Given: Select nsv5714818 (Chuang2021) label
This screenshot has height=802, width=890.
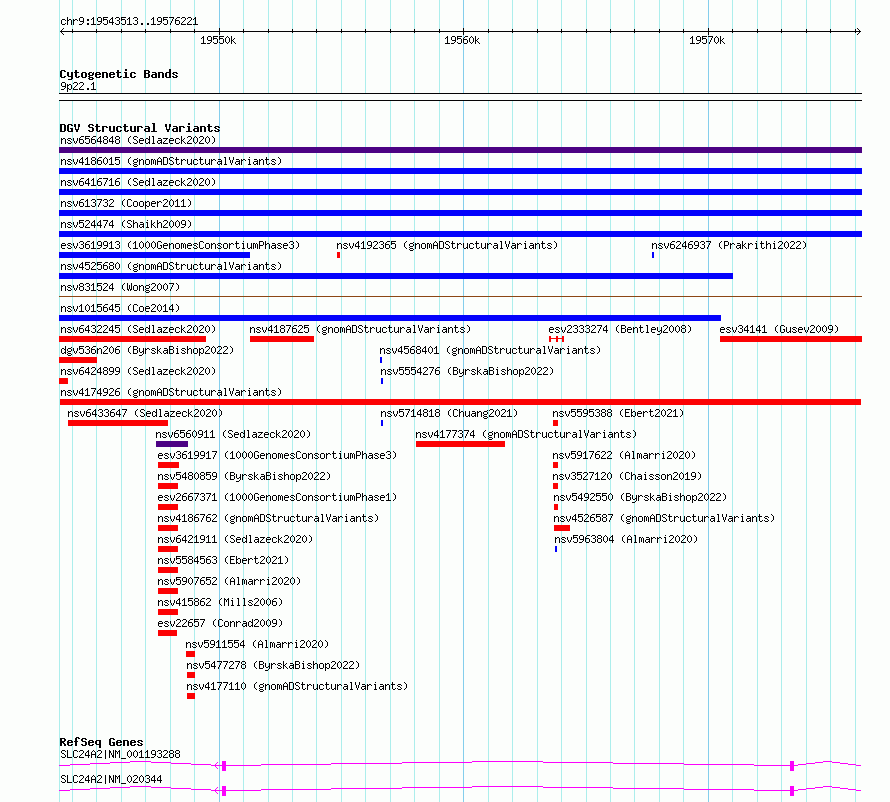Looking at the screenshot, I should coord(449,413).
